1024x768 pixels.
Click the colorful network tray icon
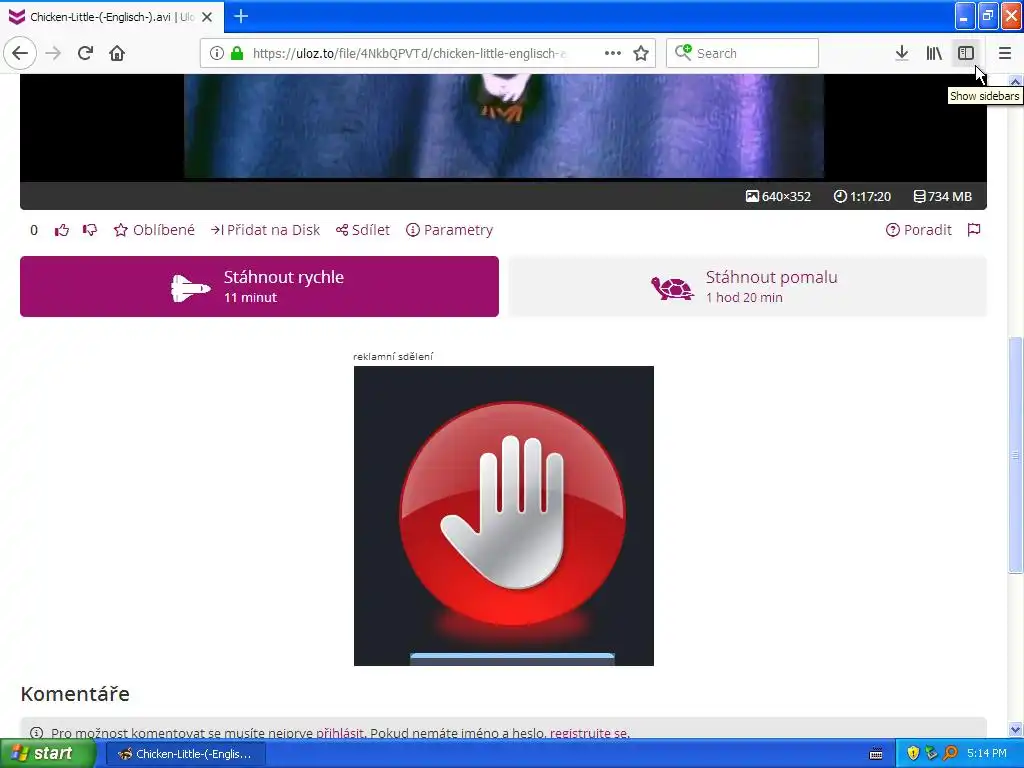pos(931,754)
